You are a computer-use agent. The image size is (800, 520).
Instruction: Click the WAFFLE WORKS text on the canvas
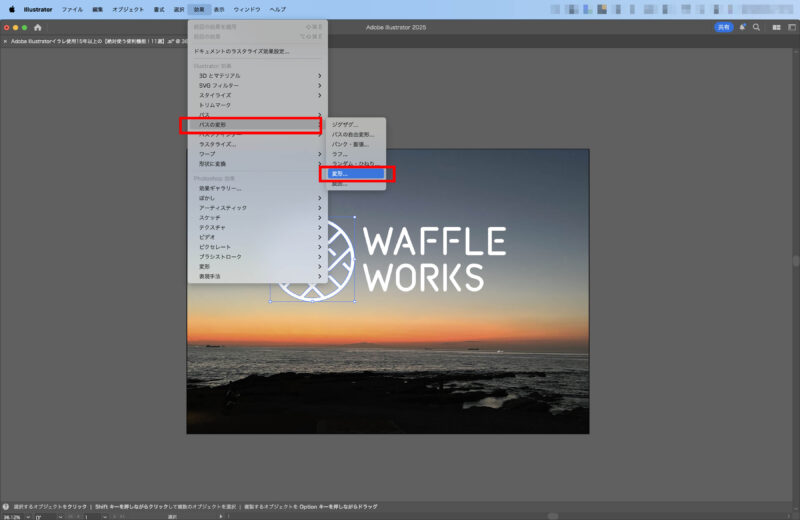coord(433,258)
